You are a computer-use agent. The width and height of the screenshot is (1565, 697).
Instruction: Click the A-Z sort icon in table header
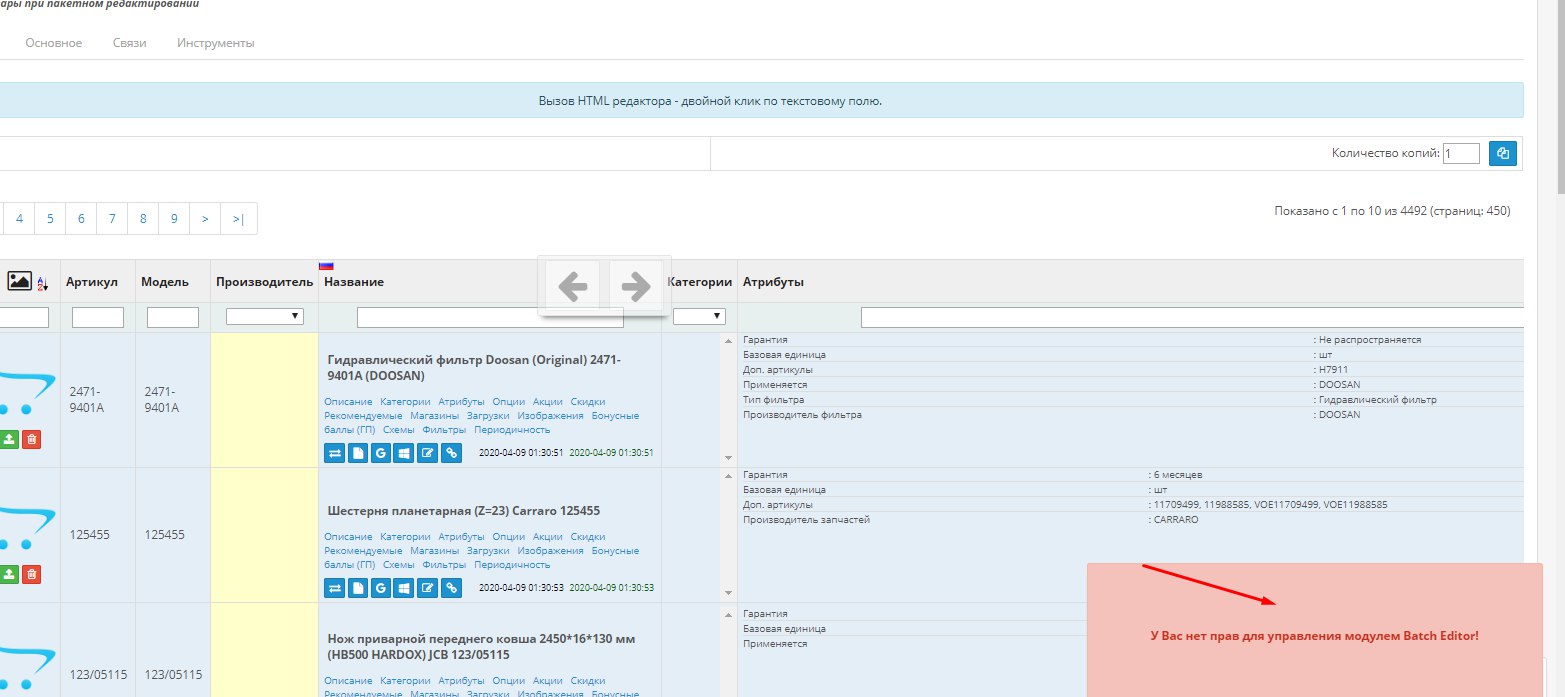coord(42,283)
